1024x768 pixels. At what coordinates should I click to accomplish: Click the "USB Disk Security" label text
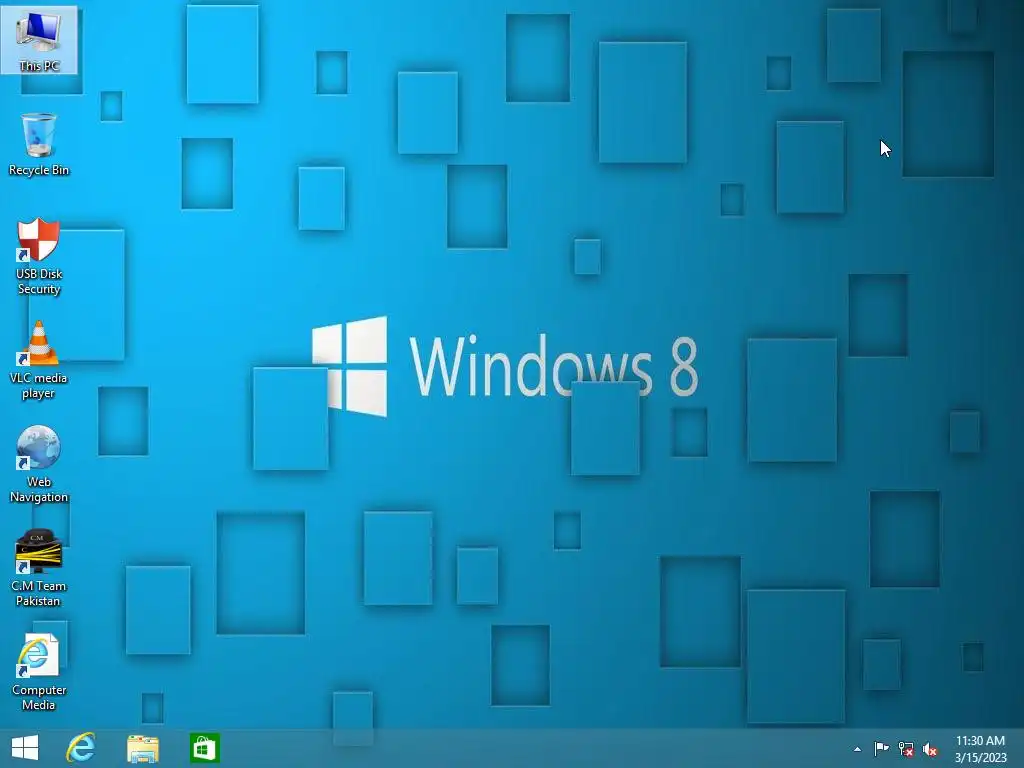39,281
